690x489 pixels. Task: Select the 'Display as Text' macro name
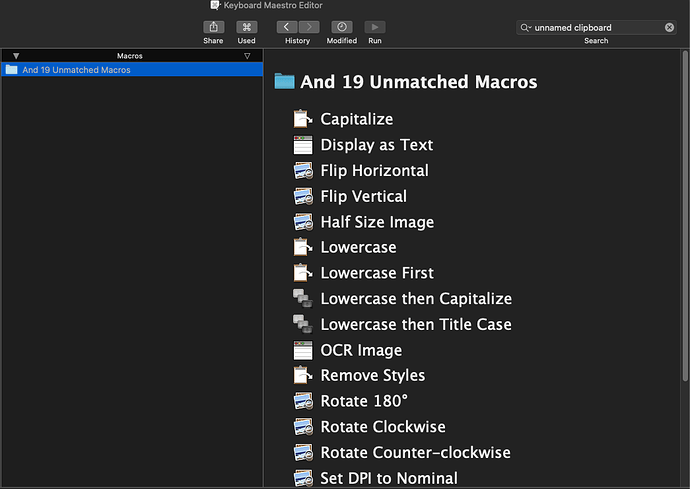tap(377, 145)
